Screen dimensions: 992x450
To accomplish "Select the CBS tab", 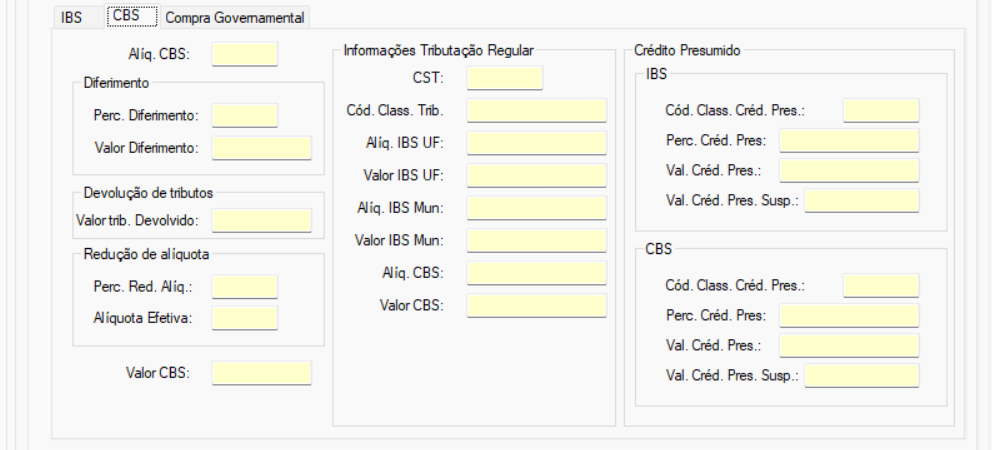I will (x=127, y=16).
